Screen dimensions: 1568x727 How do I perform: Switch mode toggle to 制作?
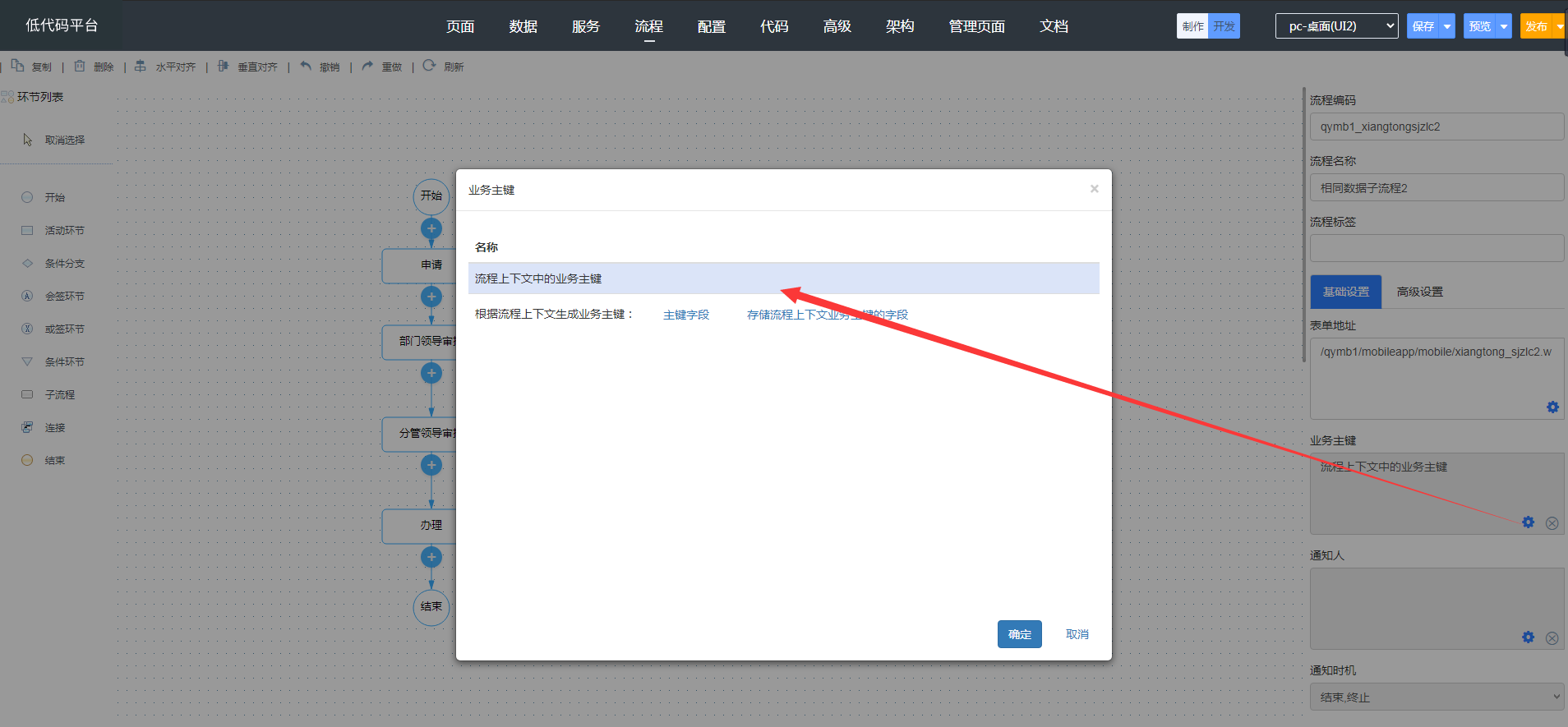tap(1192, 26)
